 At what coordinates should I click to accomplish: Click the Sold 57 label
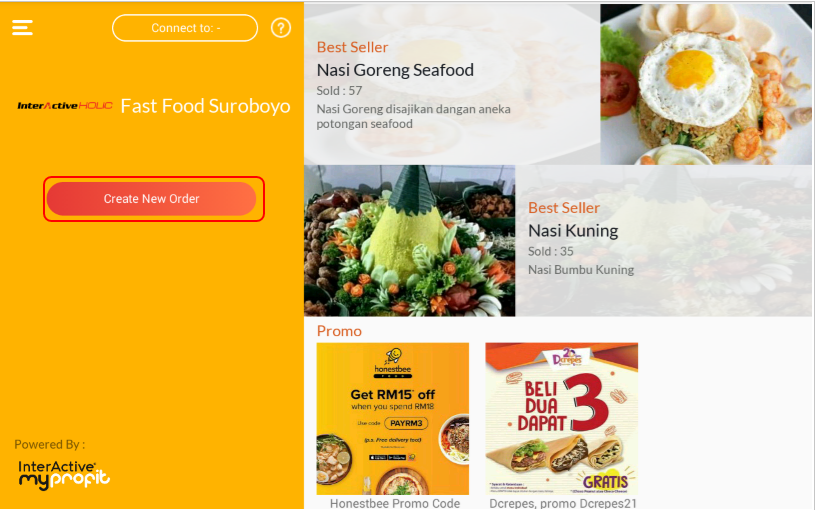(x=339, y=90)
